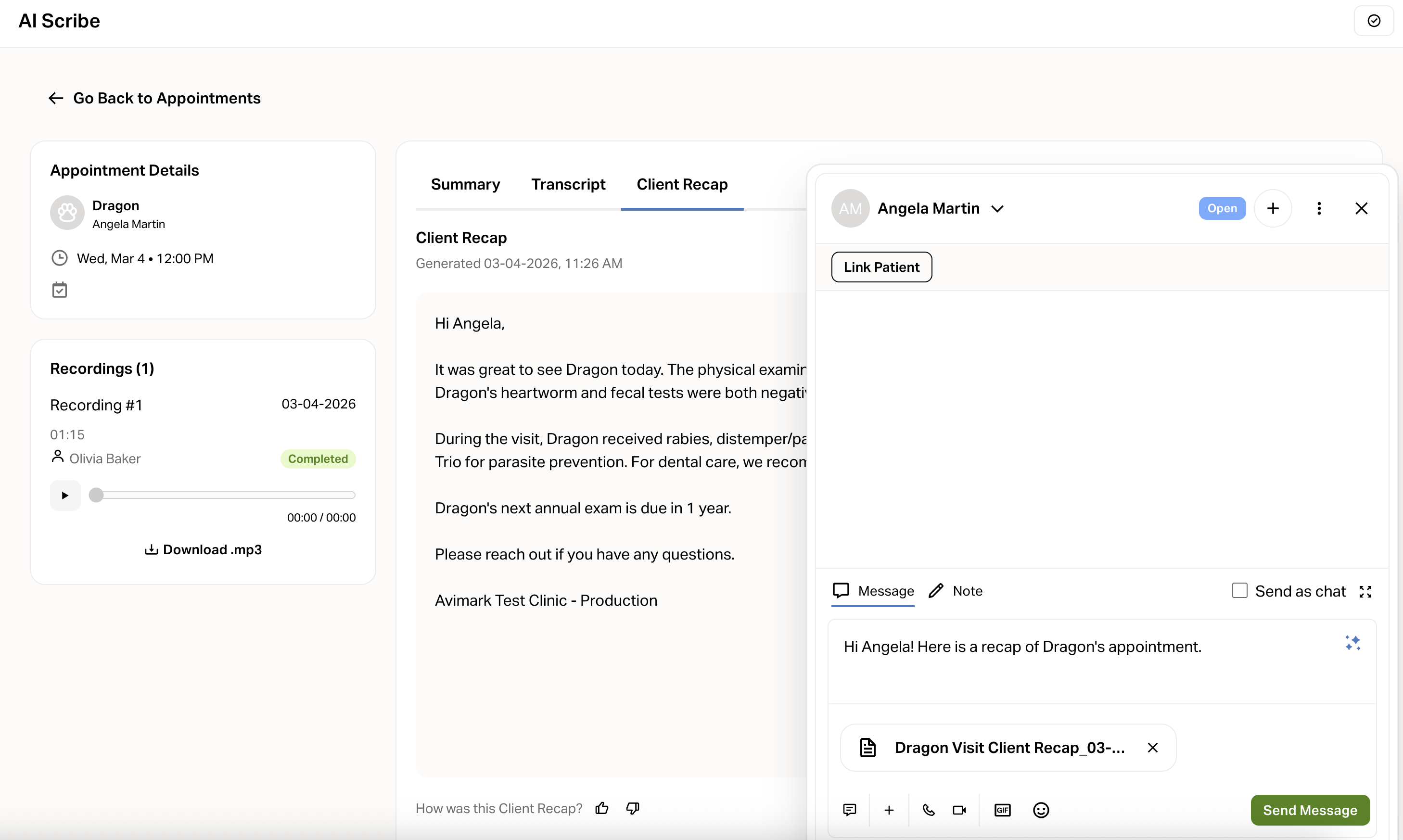The width and height of the screenshot is (1403, 840).
Task: Click the thumbs down feedback icon
Action: pyautogui.click(x=633, y=808)
